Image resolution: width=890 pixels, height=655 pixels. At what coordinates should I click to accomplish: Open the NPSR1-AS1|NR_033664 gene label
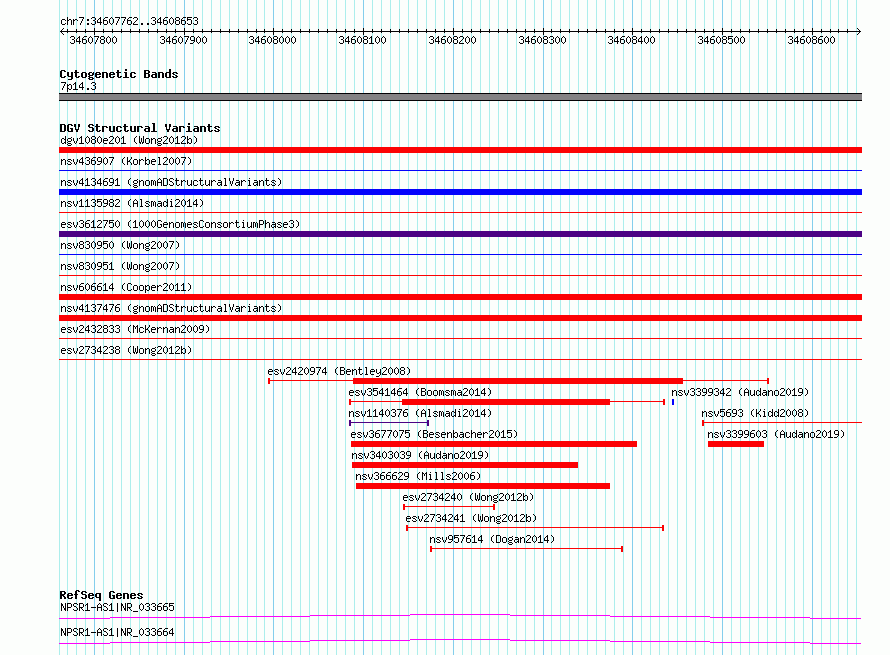tap(117, 632)
